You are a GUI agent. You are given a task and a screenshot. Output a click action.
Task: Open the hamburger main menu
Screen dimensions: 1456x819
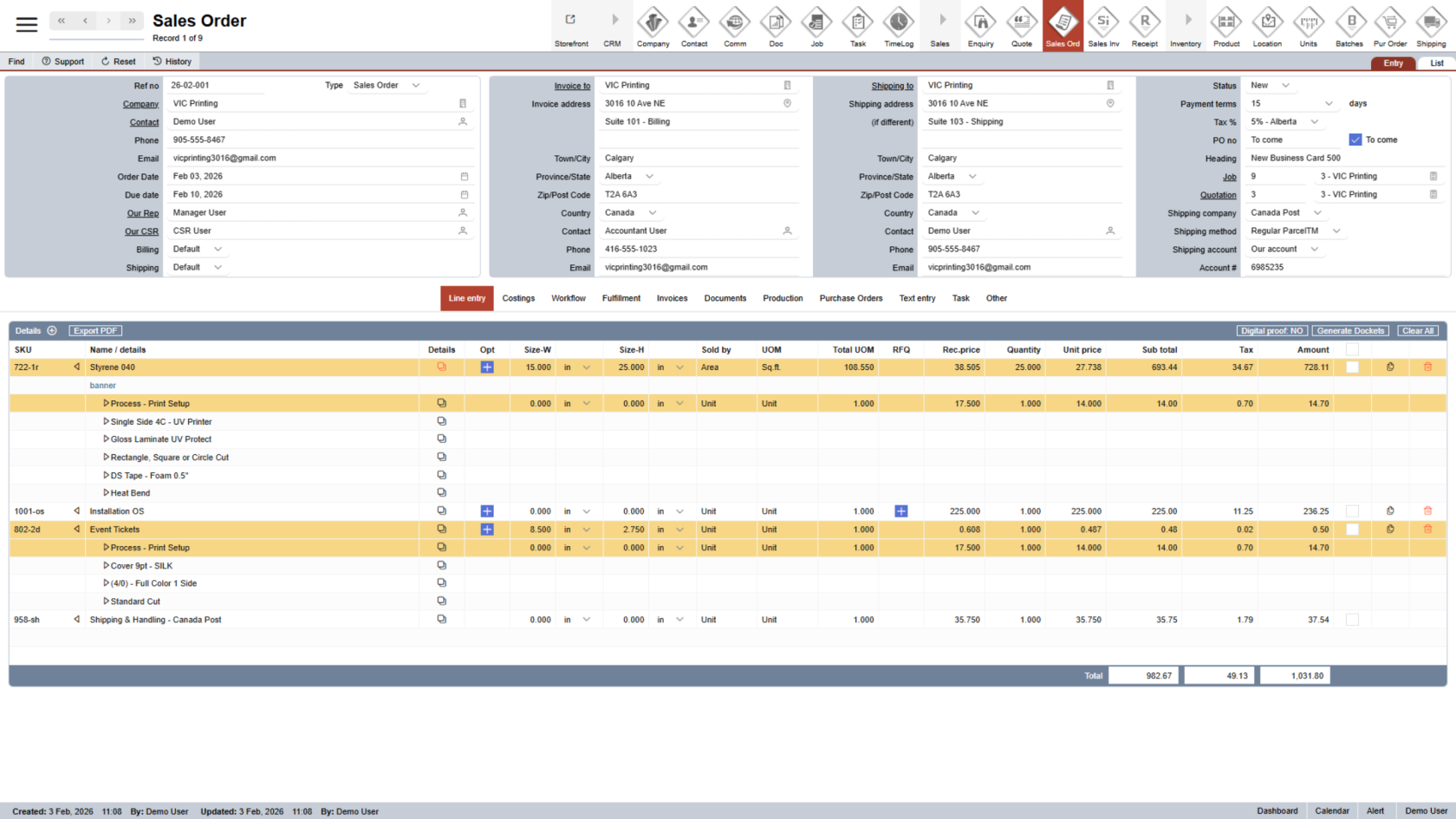click(27, 24)
